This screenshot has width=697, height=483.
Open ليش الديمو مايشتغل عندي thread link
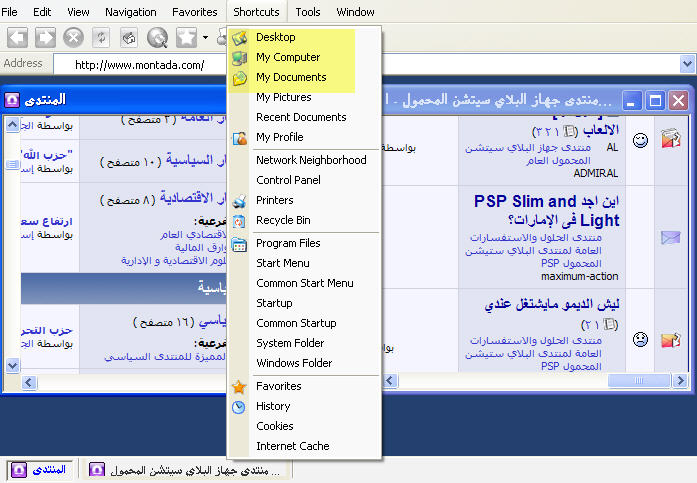(x=552, y=304)
